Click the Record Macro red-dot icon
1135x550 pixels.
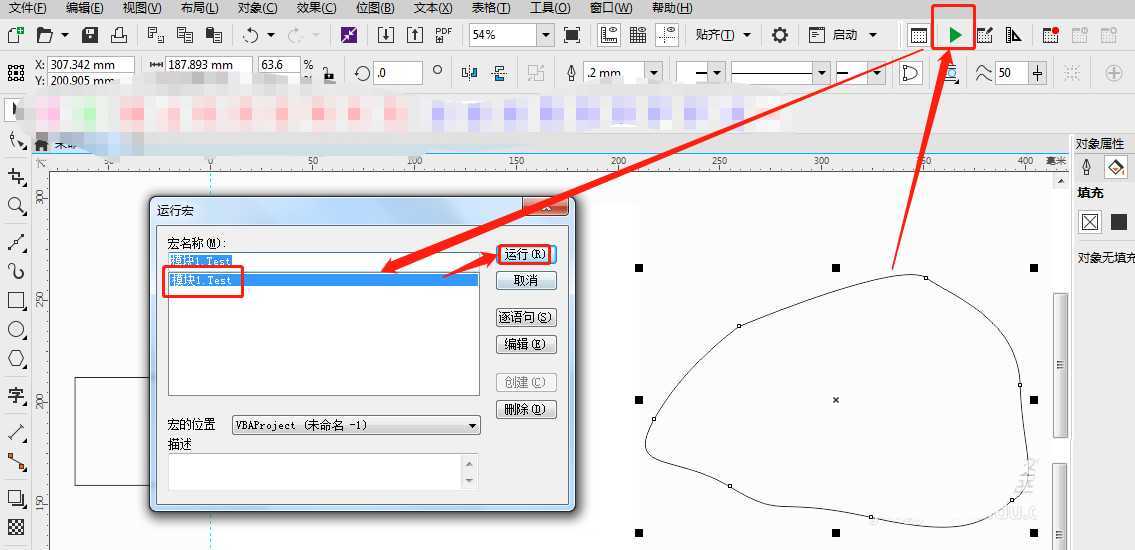pyautogui.click(x=1050, y=35)
